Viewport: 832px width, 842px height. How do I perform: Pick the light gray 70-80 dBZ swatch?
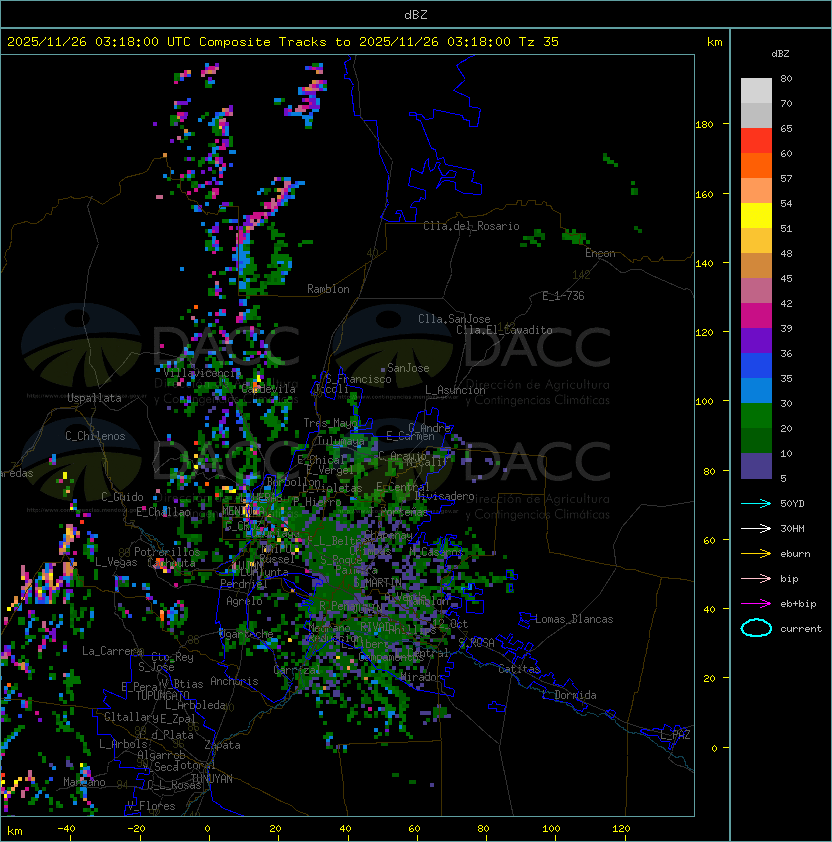(x=756, y=91)
